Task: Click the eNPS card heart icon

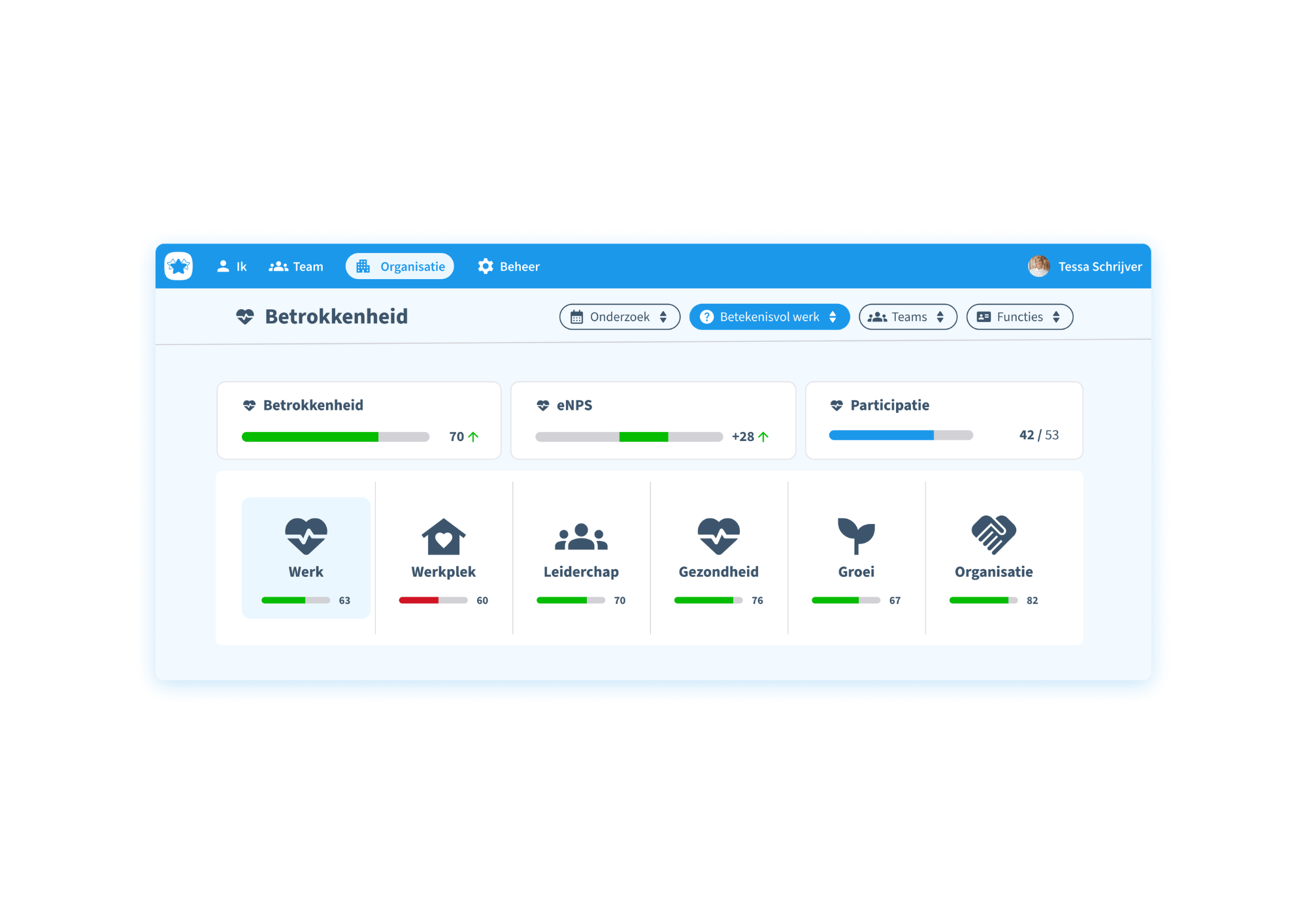Action: [543, 406]
